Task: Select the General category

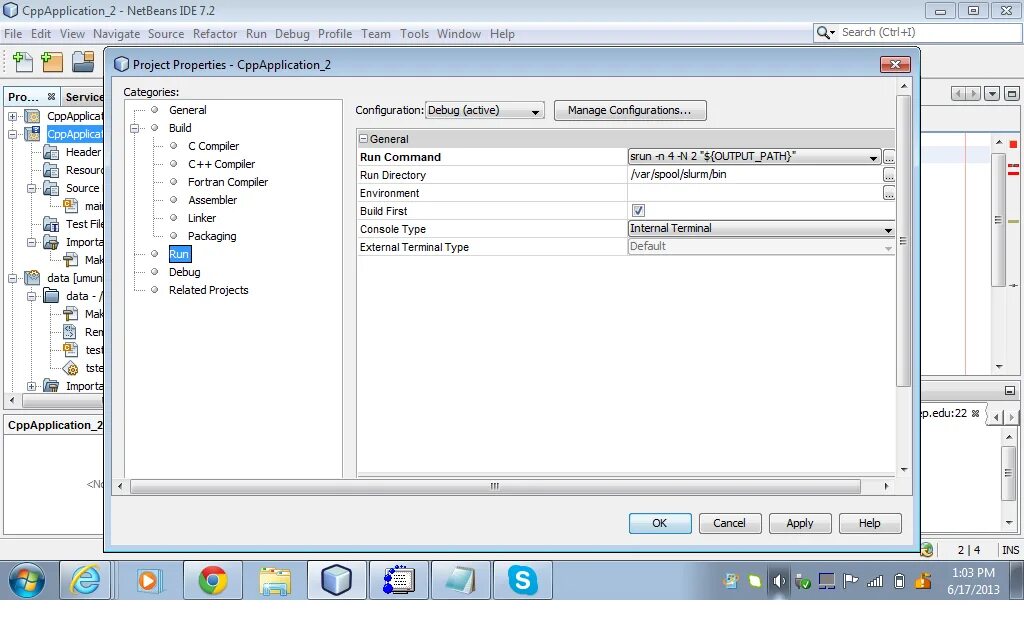Action: [187, 110]
